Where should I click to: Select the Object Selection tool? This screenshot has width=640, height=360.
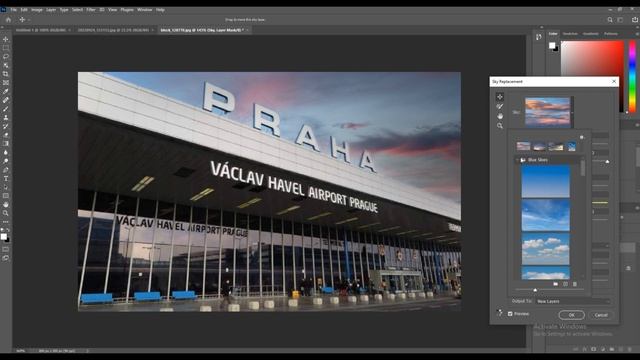(x=6, y=65)
